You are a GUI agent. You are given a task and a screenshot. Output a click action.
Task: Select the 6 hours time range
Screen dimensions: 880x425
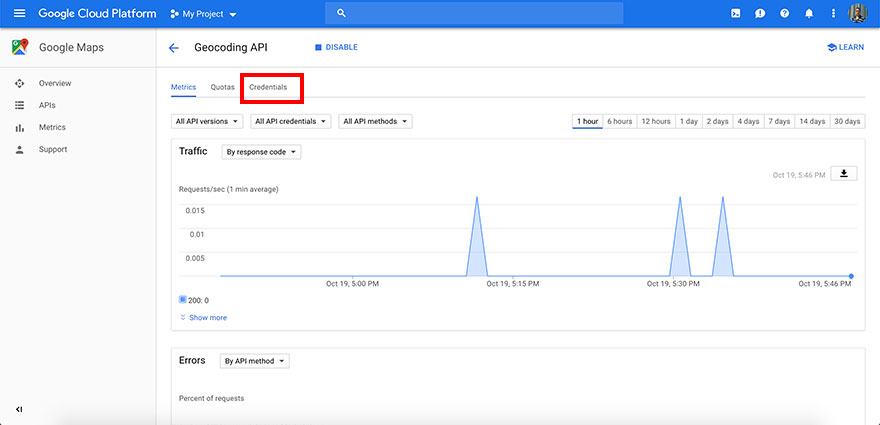pyautogui.click(x=620, y=121)
